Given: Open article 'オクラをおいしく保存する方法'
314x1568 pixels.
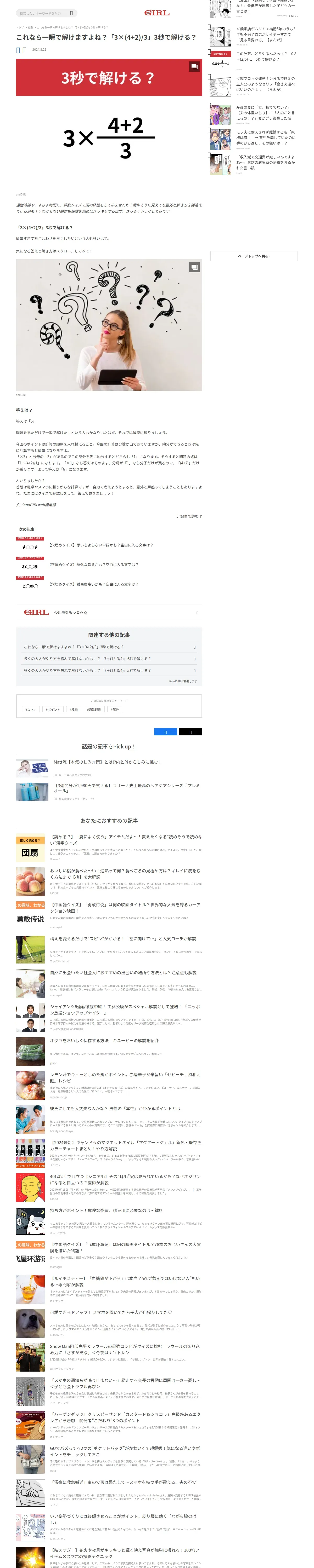Looking at the screenshot, I should click(x=104, y=1040).
